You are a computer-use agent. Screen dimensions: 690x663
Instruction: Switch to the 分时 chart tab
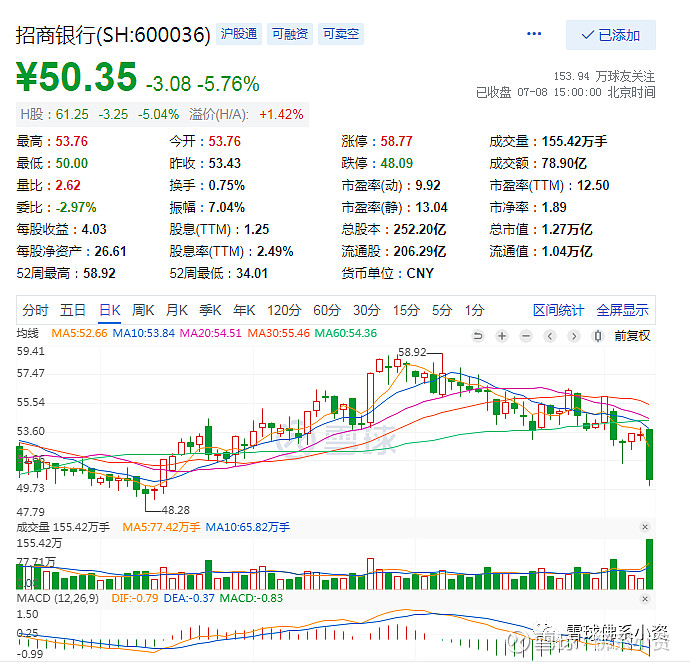[35, 310]
